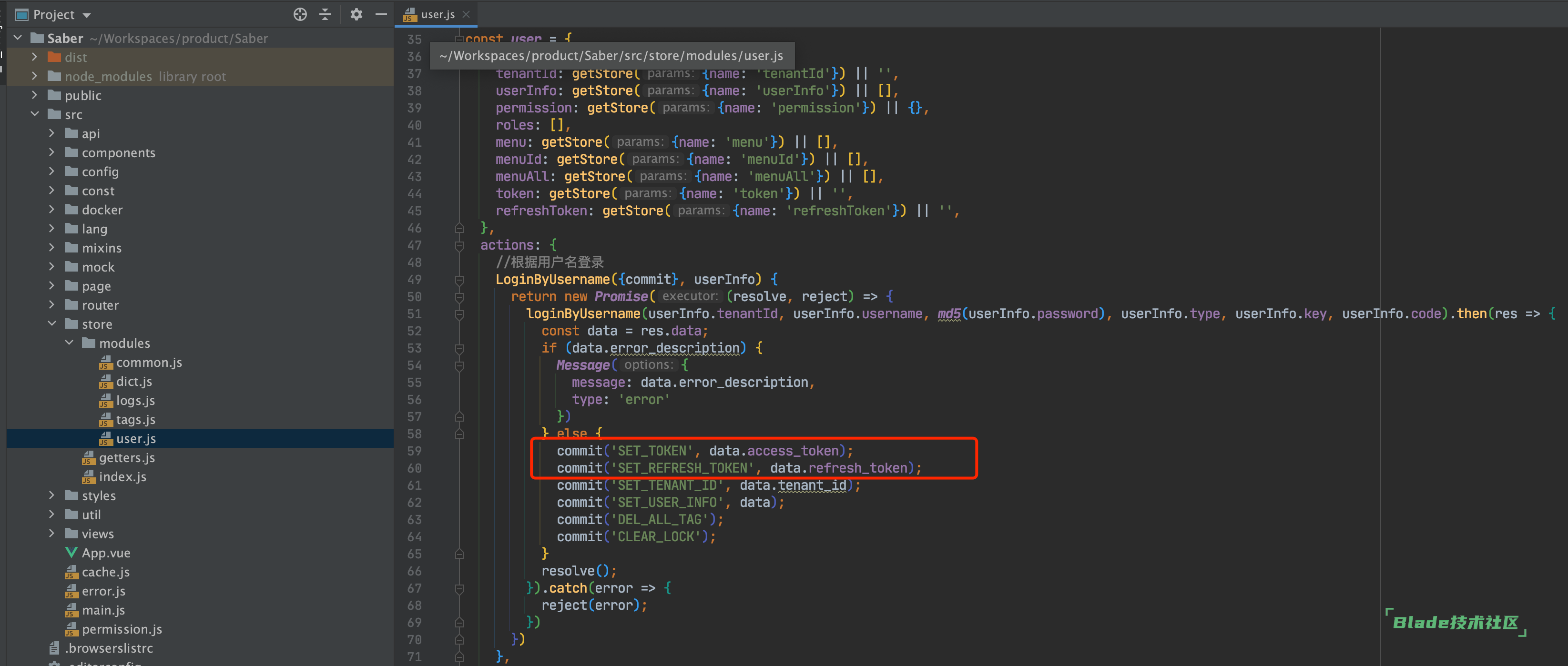This screenshot has height=666, width=1568.
Task: Click resolve(); on line 66
Action: pos(579,571)
